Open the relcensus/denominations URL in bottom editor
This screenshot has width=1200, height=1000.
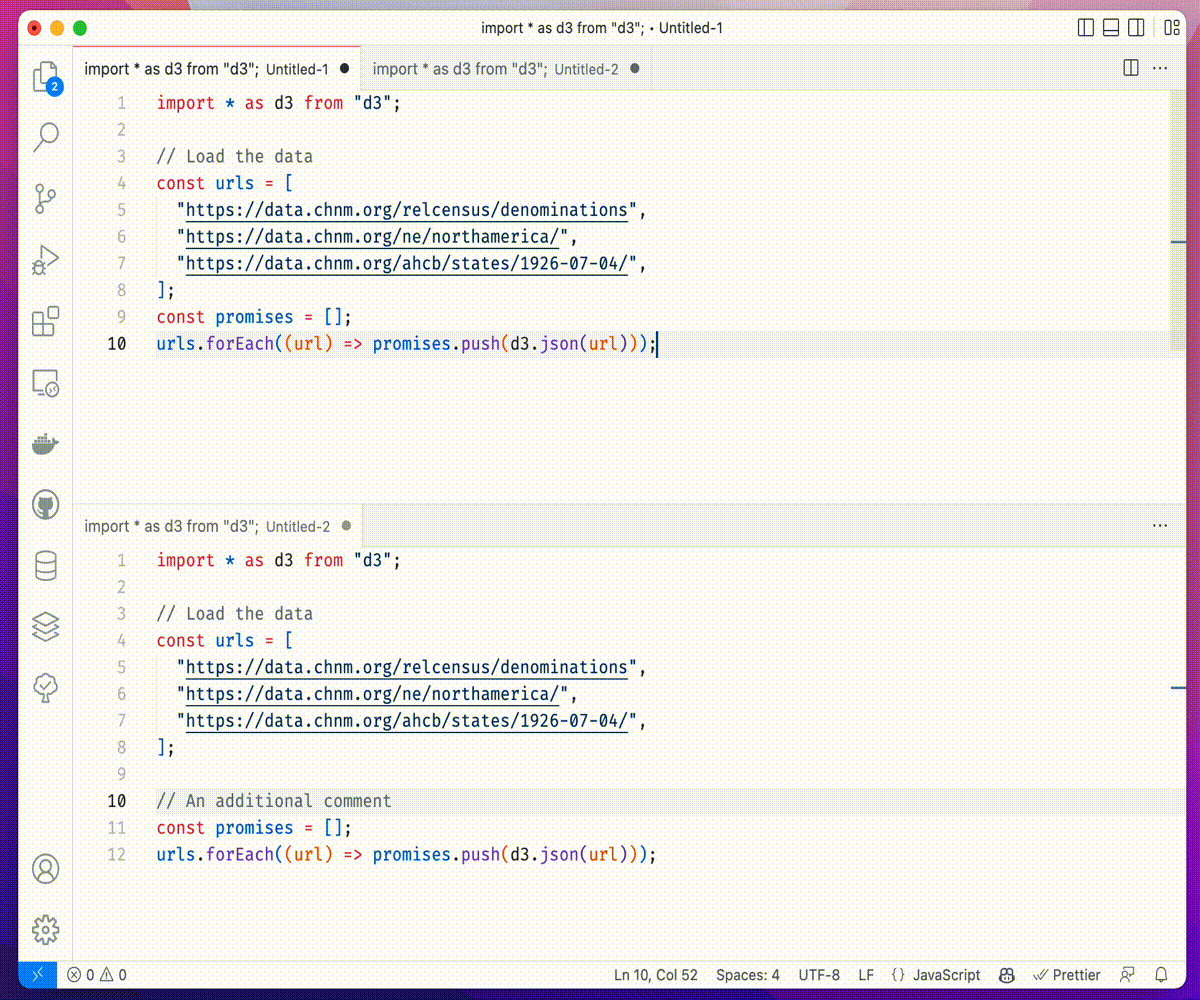(407, 667)
